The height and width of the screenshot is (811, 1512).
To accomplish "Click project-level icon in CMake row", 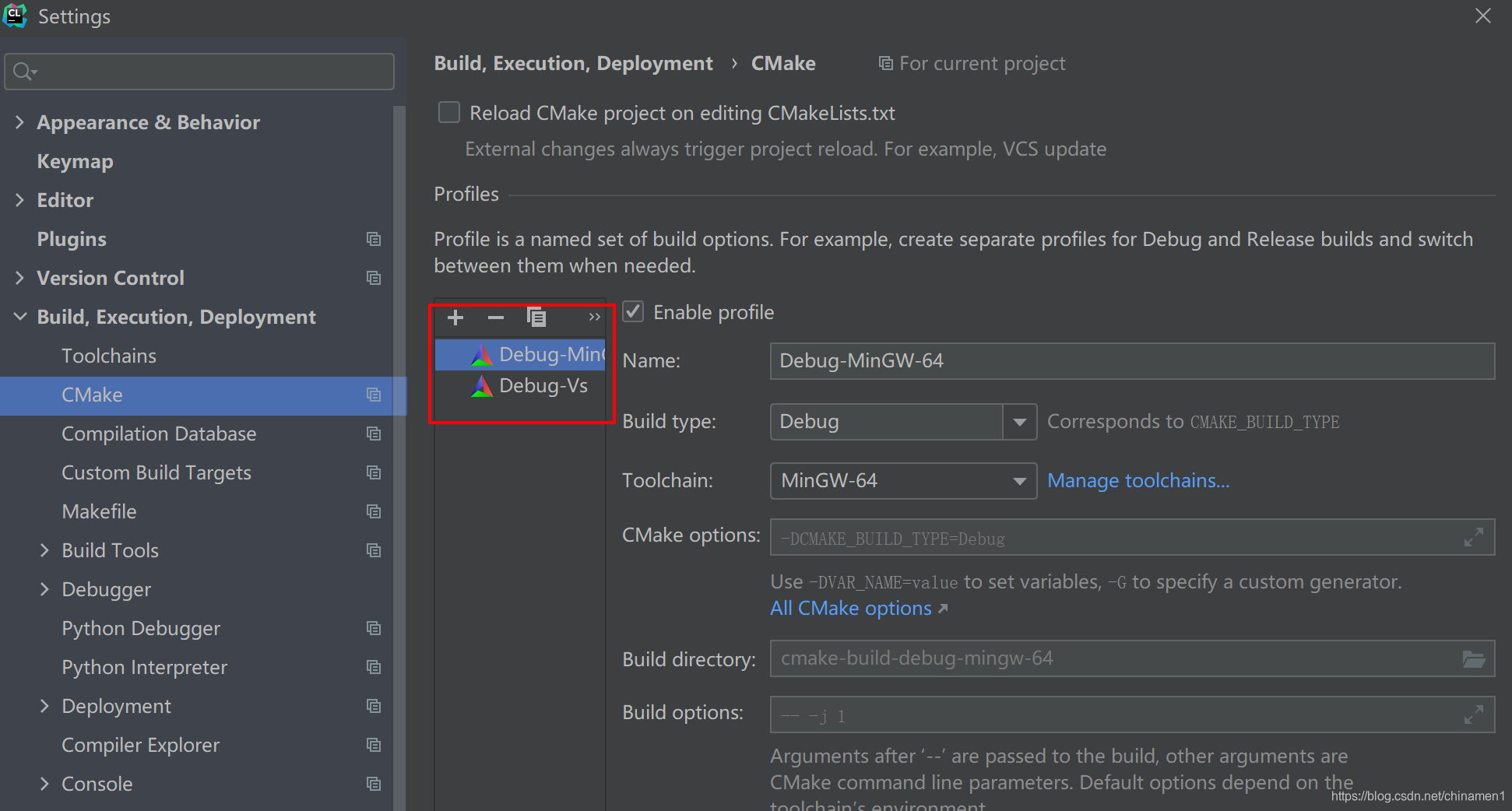I will click(x=374, y=395).
